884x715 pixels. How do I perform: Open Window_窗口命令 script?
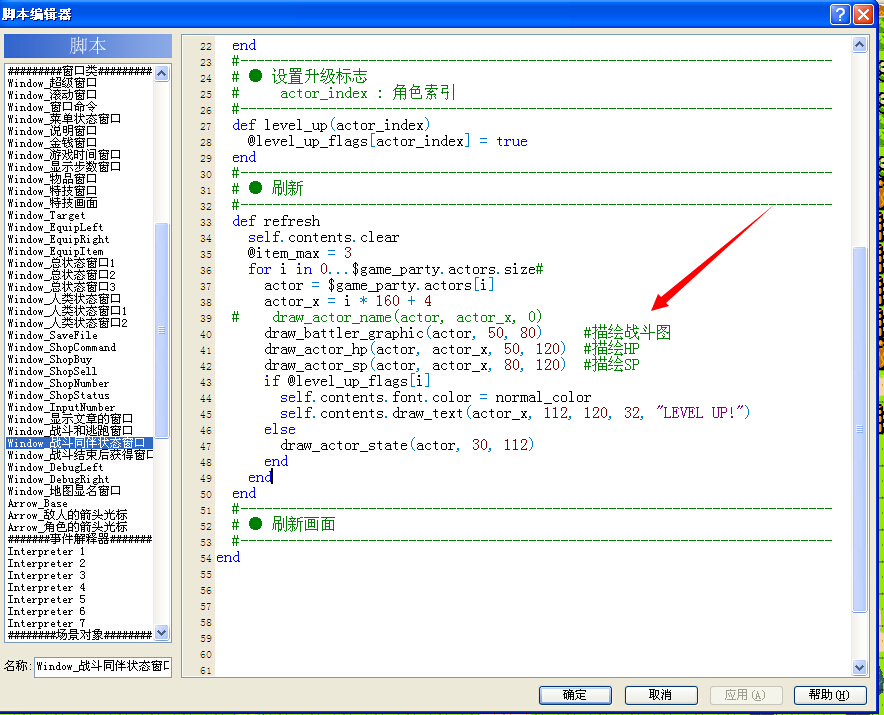(x=52, y=107)
